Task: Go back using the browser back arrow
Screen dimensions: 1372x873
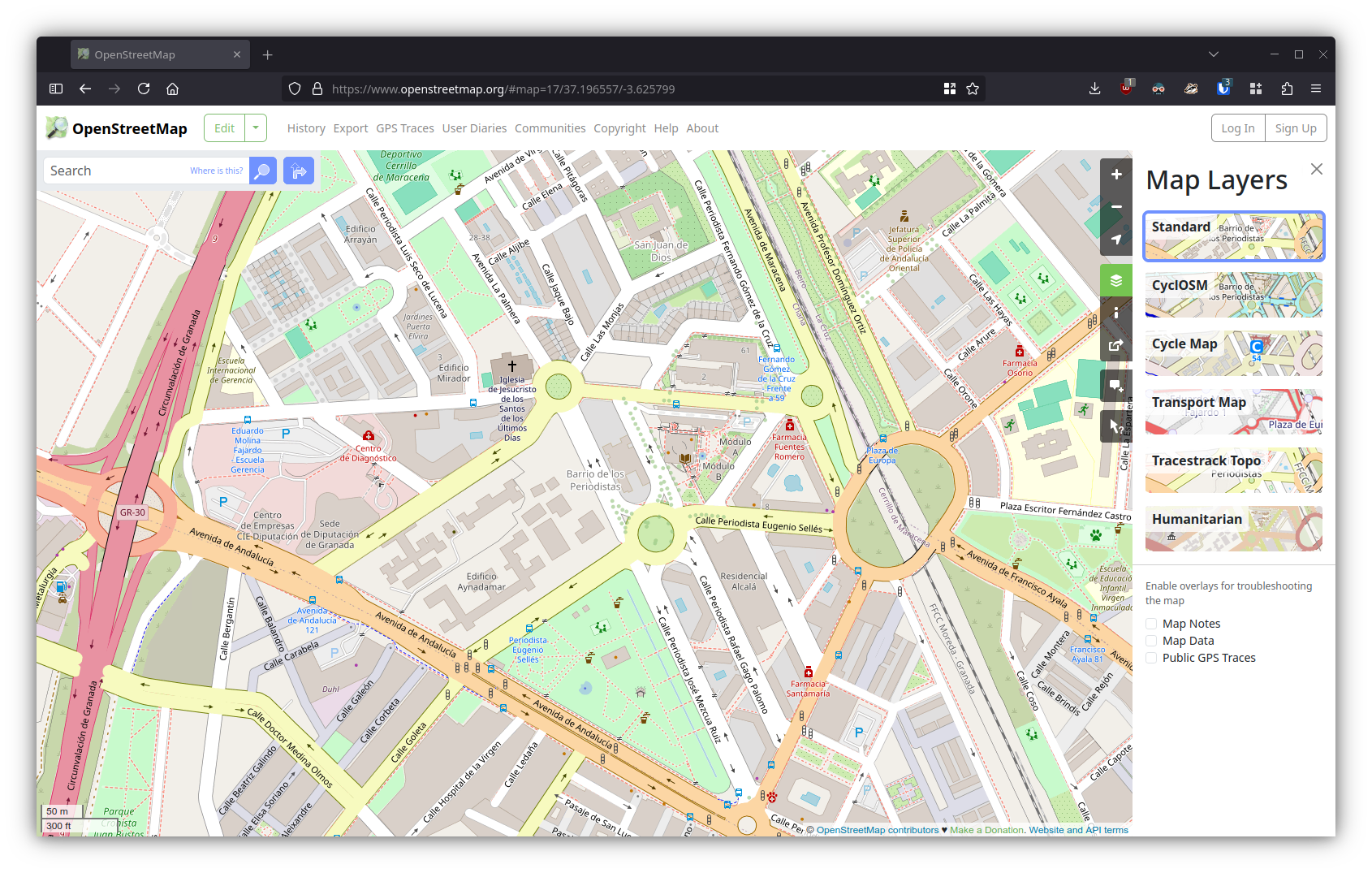Action: pyautogui.click(x=85, y=89)
